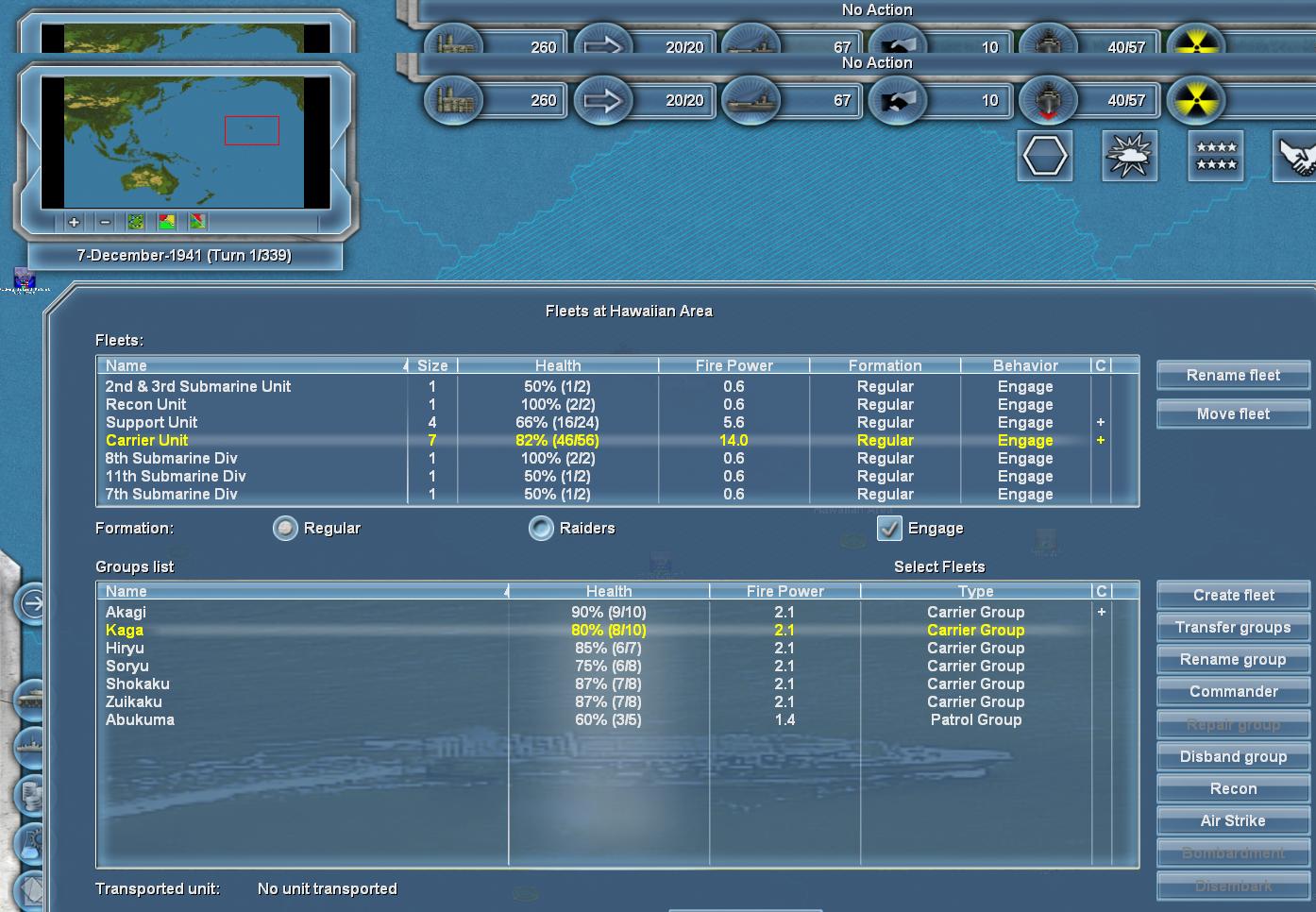
Task: Click Disband group button
Action: [x=1233, y=757]
